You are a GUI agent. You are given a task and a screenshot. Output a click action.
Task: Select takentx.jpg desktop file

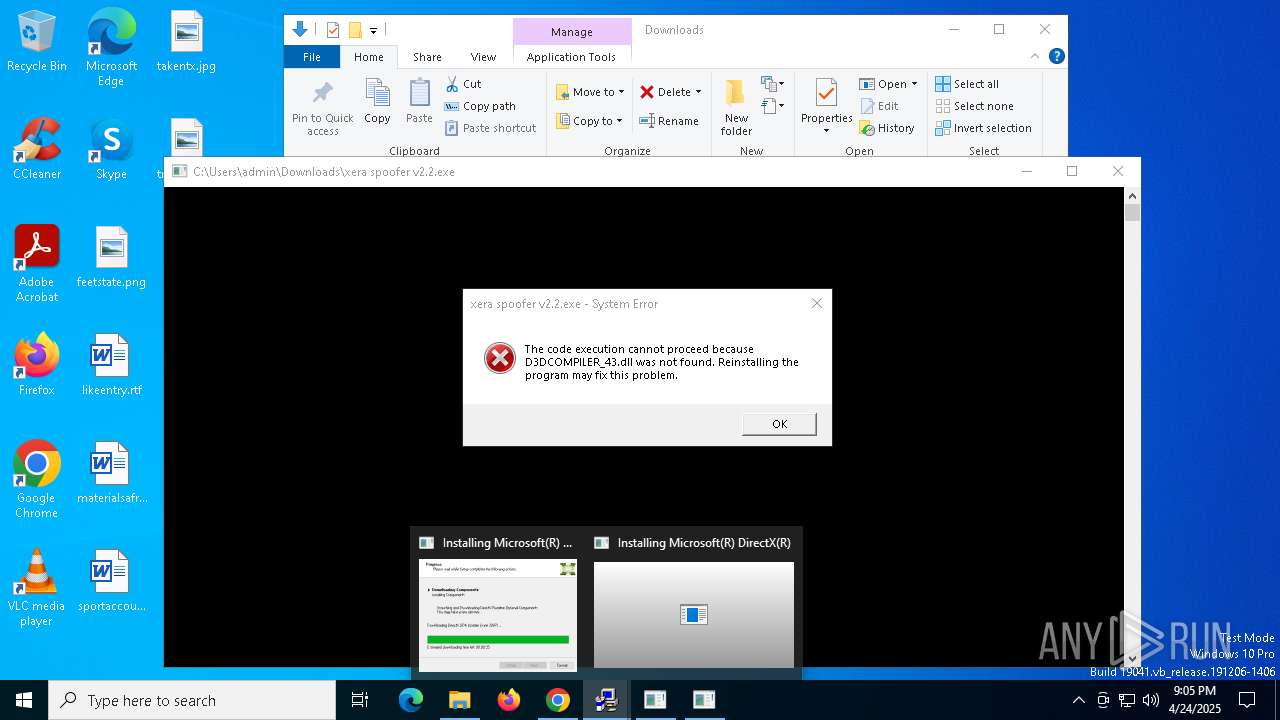click(186, 42)
